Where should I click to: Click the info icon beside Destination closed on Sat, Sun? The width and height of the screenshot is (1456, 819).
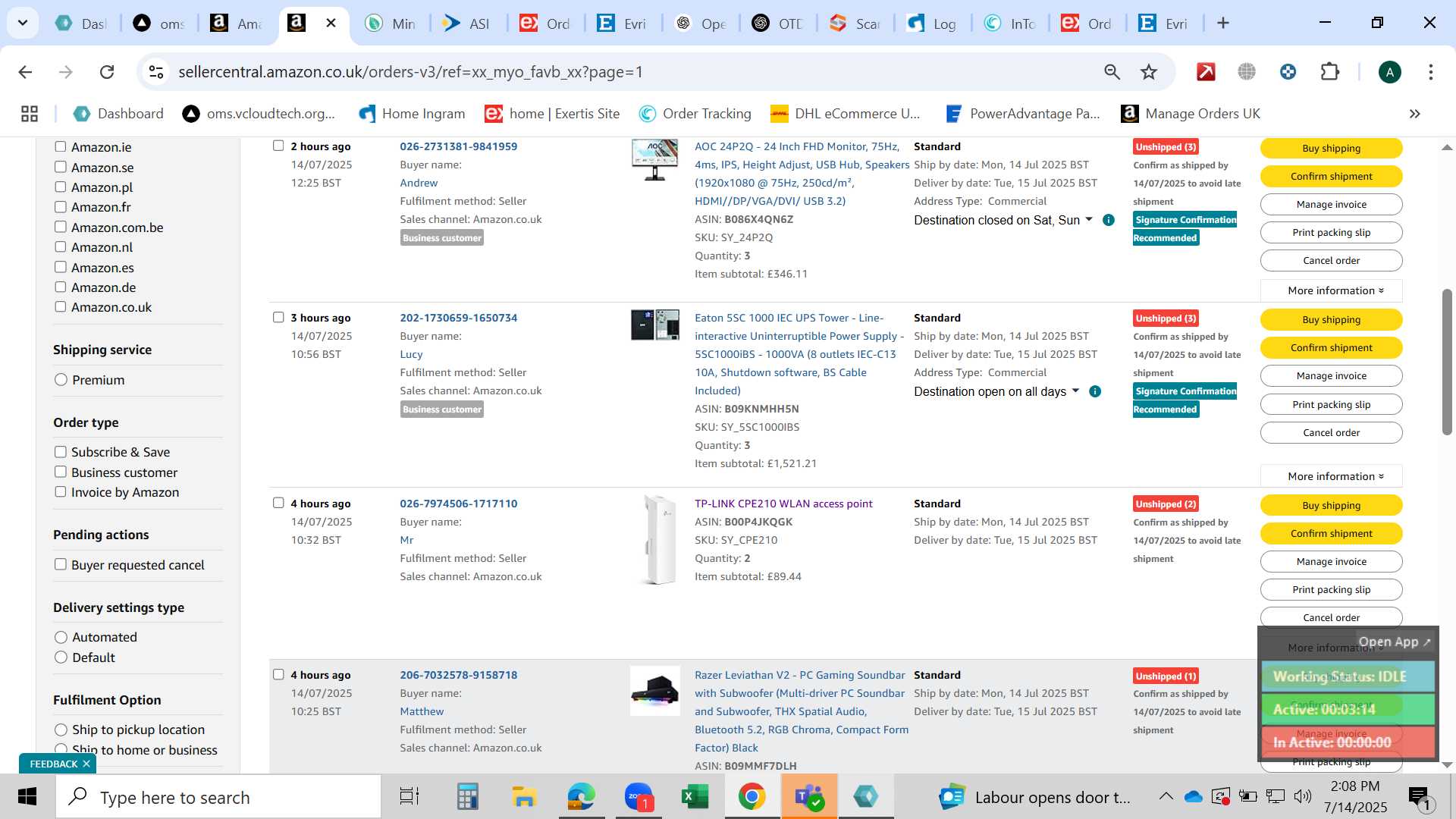coord(1108,220)
